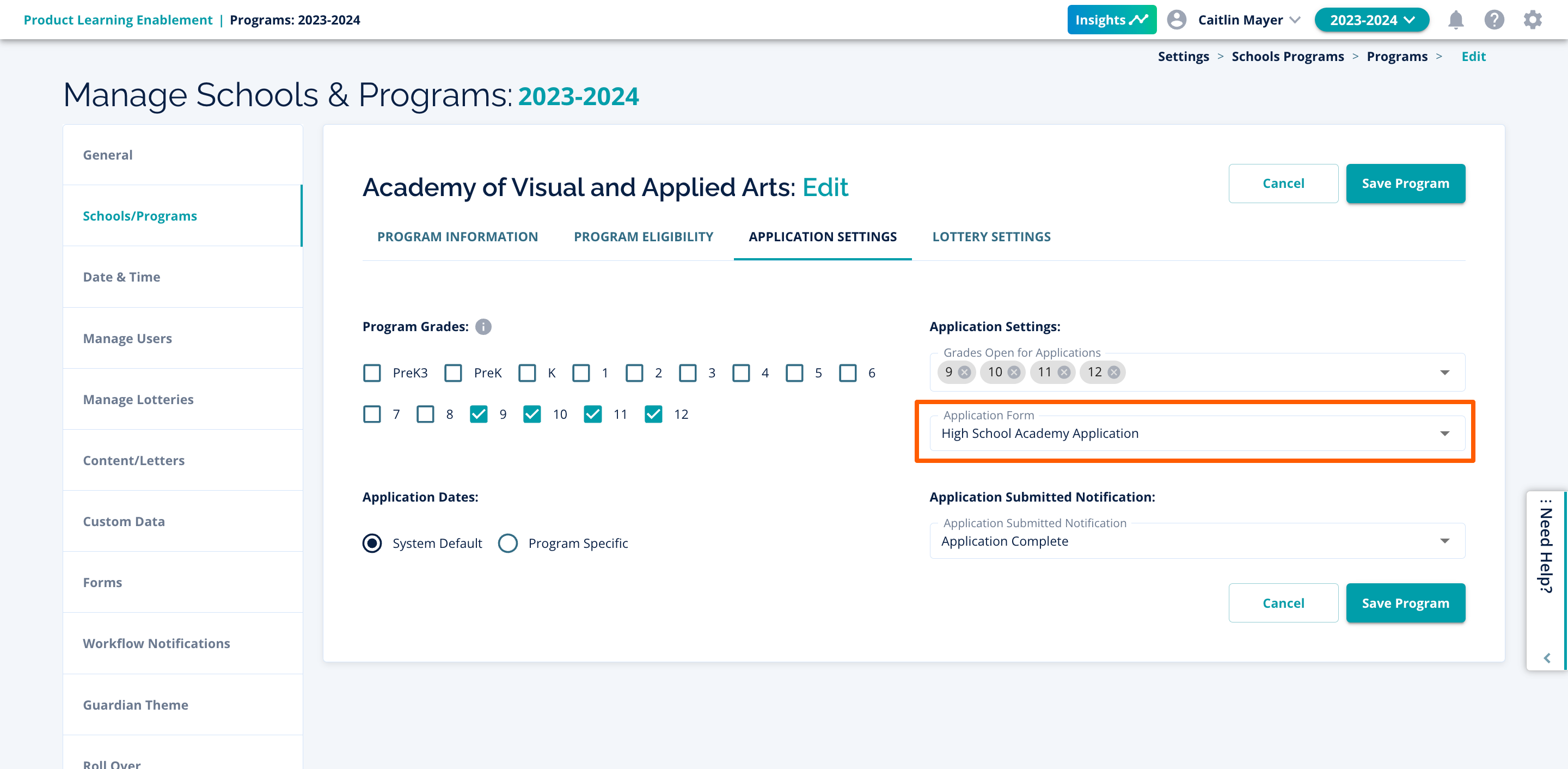Open the Application Submitted Notification dropdown
The height and width of the screenshot is (769, 1568).
pyautogui.click(x=1444, y=541)
